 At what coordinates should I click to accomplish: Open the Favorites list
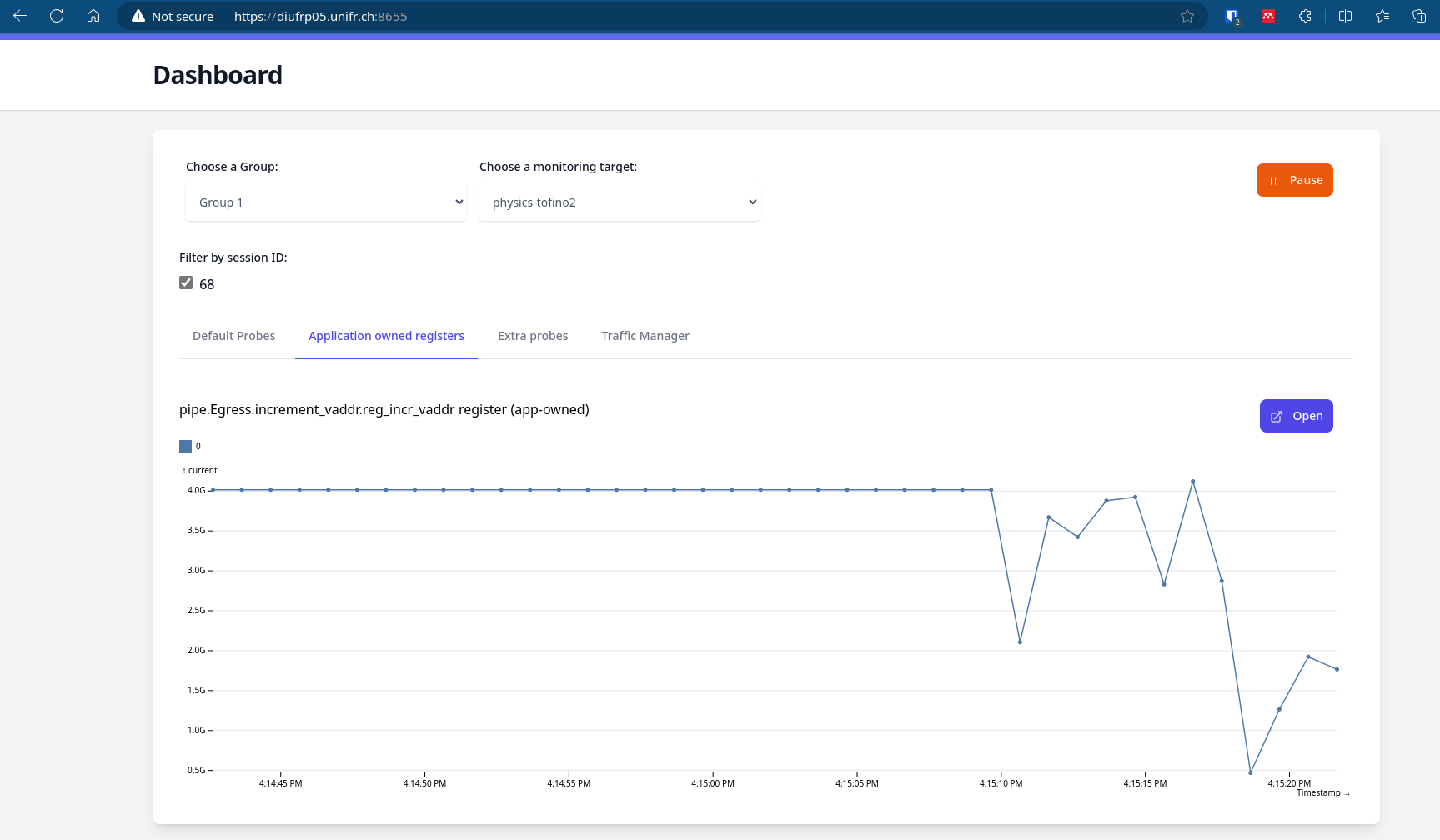click(x=1382, y=16)
